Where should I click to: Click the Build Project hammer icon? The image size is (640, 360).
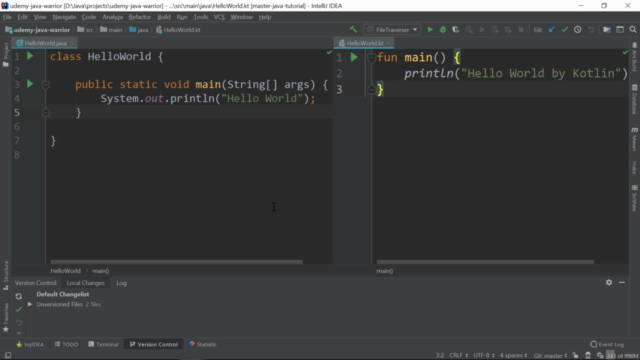coord(353,29)
